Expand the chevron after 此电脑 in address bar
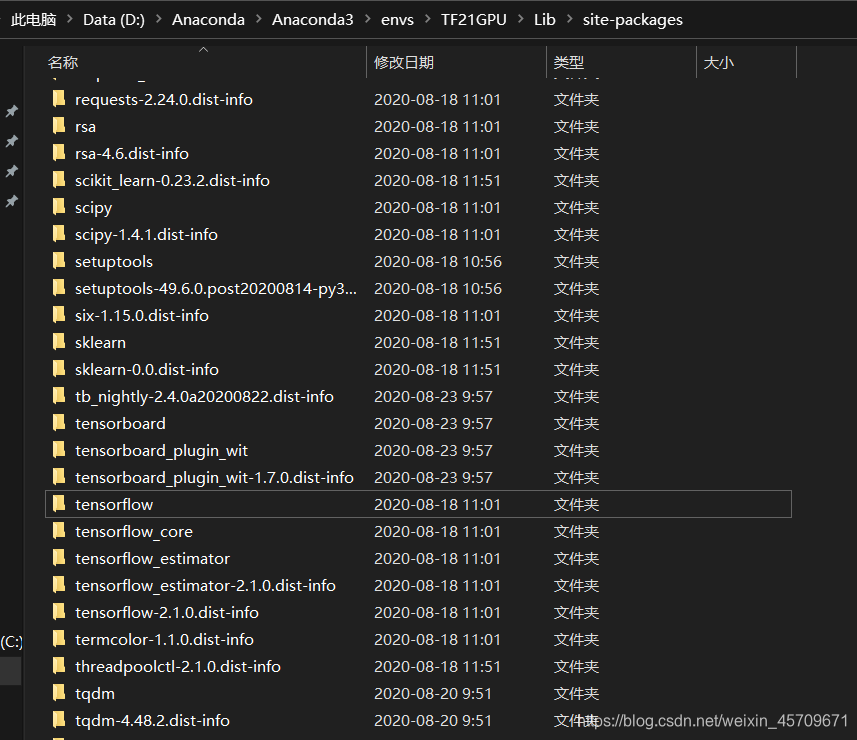 (69, 19)
